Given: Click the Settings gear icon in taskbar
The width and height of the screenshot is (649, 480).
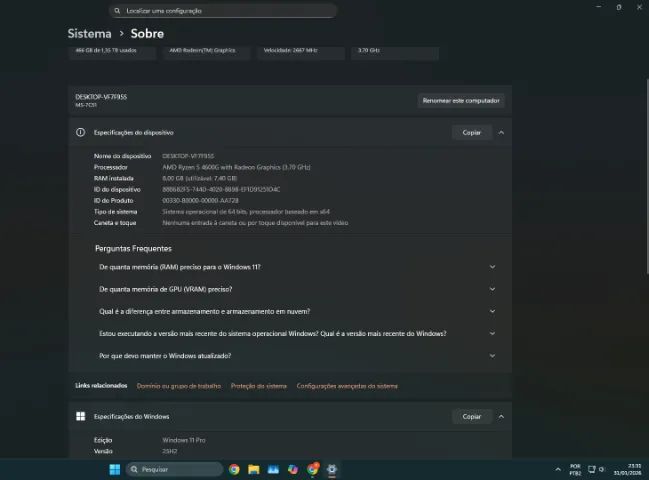Looking at the screenshot, I should 332,469.
